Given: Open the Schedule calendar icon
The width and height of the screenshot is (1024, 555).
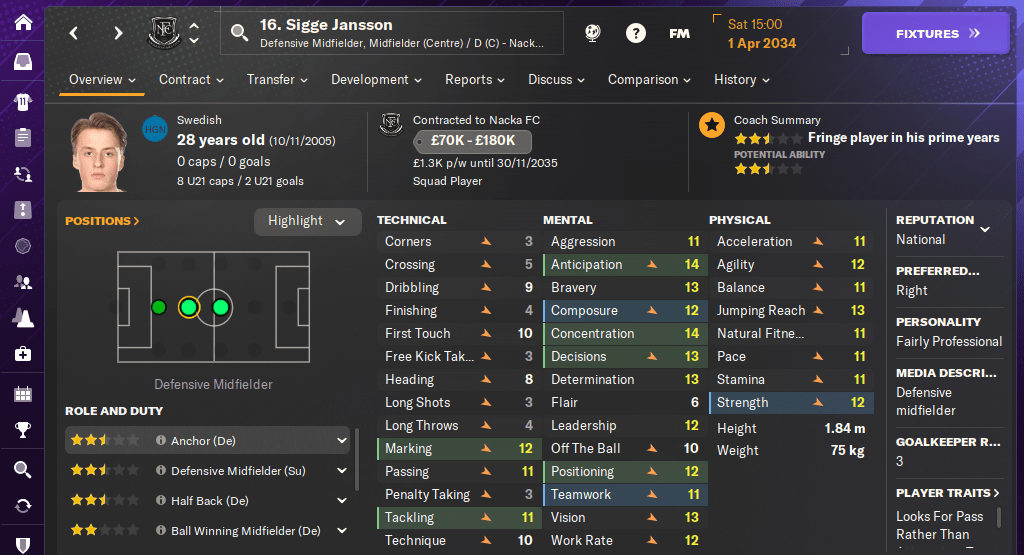Looking at the screenshot, I should pos(22,393).
